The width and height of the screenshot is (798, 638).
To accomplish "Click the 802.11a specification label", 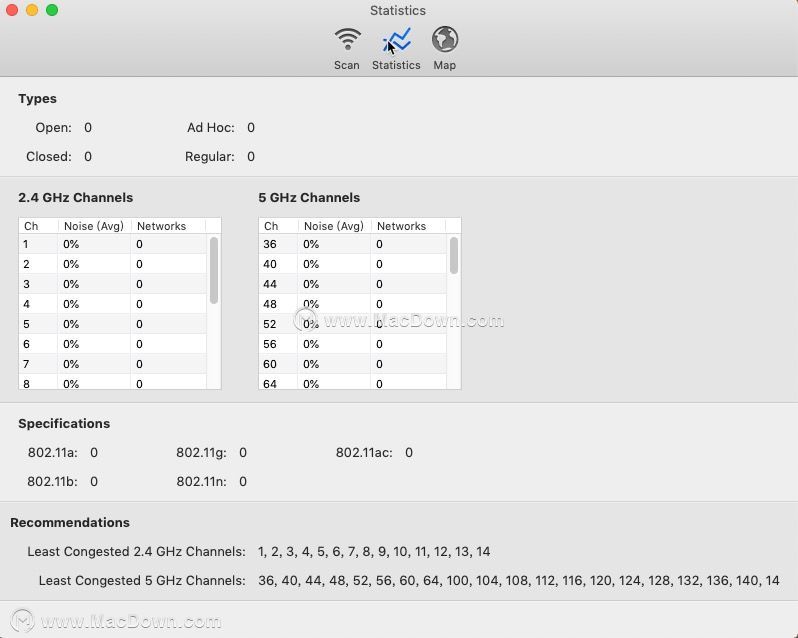I will 52,452.
